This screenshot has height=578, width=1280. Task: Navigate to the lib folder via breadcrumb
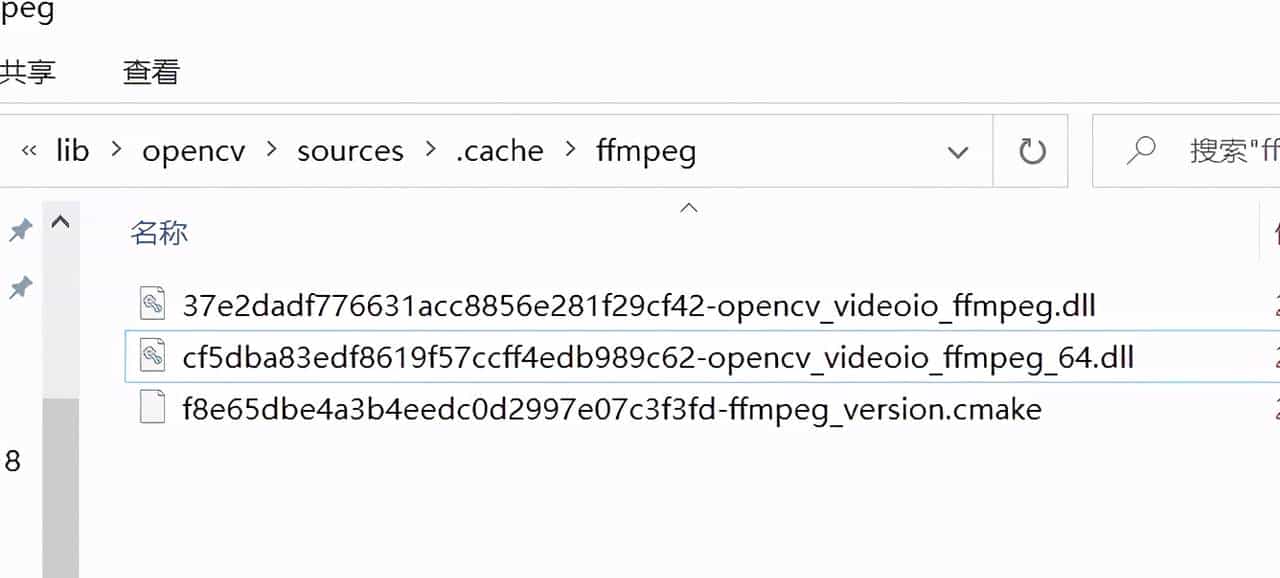click(x=72, y=150)
